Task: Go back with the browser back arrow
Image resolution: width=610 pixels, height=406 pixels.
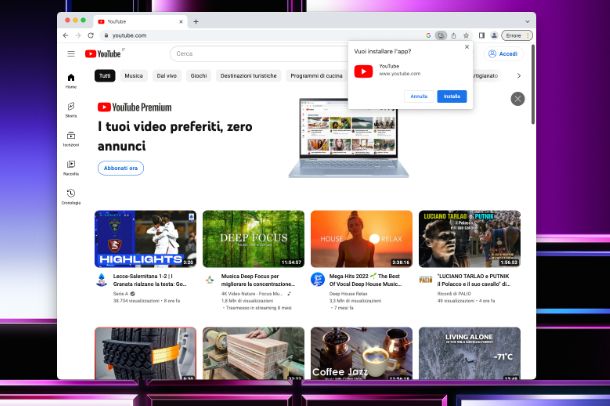Action: 65,35
